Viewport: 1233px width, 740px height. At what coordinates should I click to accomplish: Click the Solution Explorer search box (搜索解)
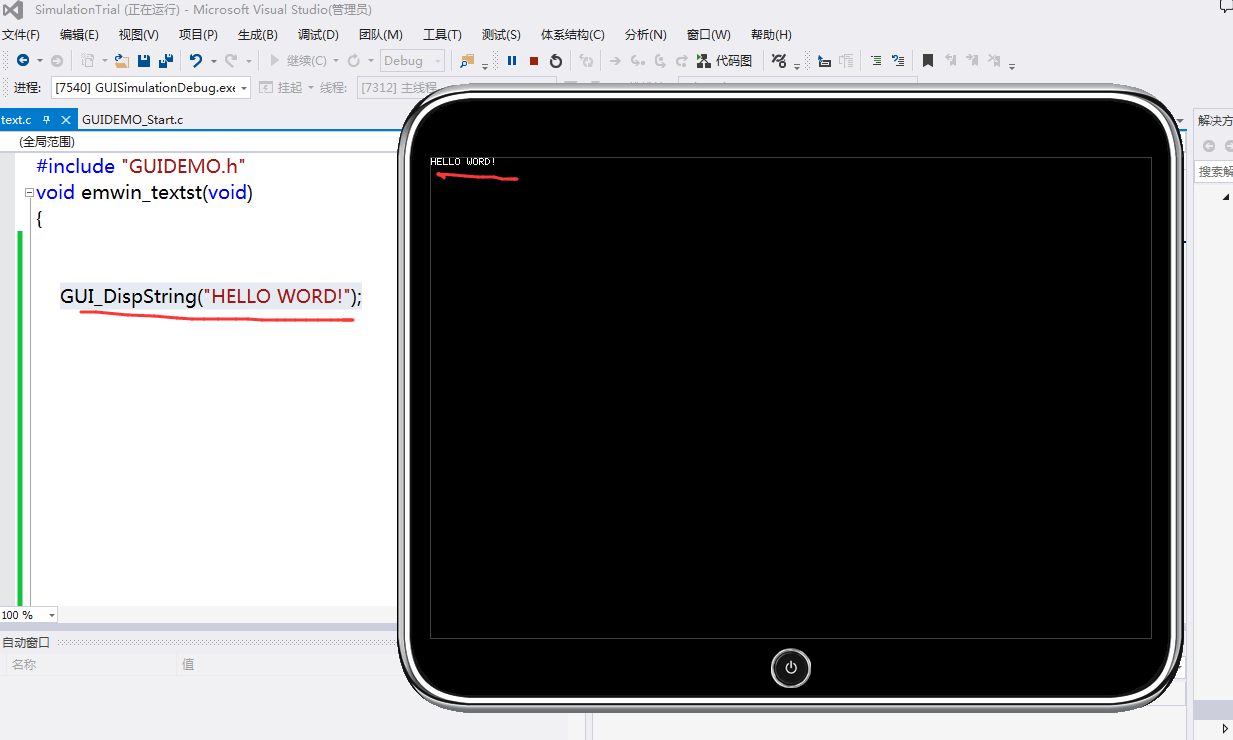coord(1215,171)
